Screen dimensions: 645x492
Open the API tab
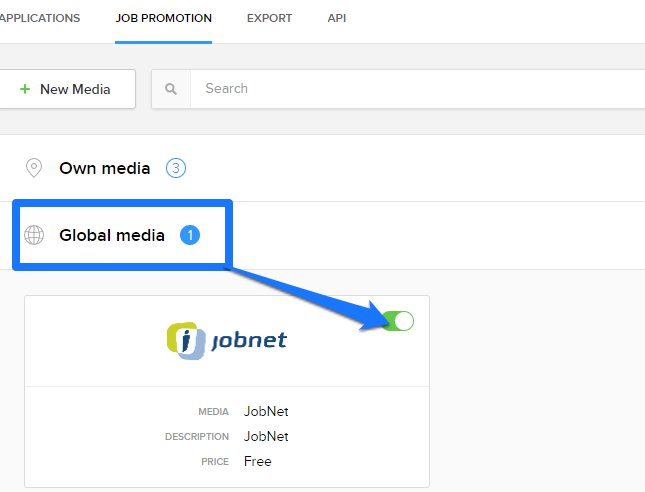click(x=336, y=18)
